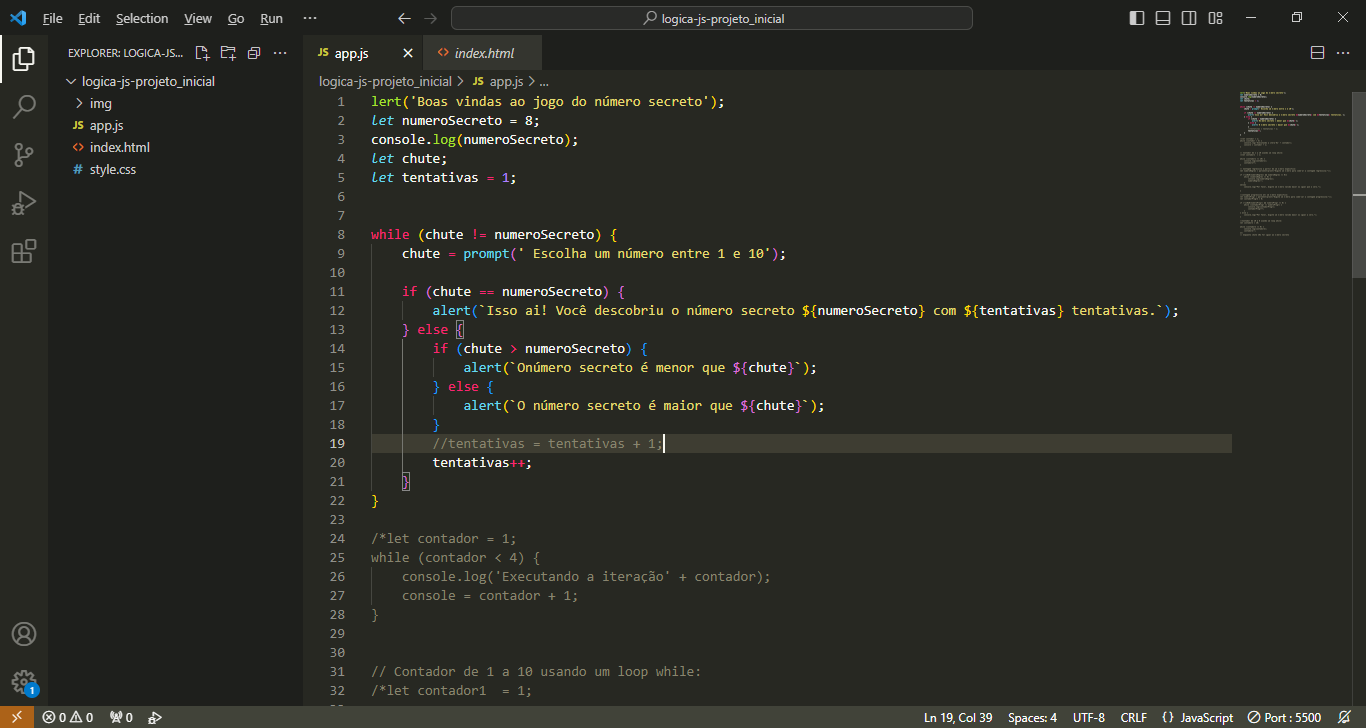Open the Search view in activity bar
Screen dimensions: 1366x728
tap(24, 107)
